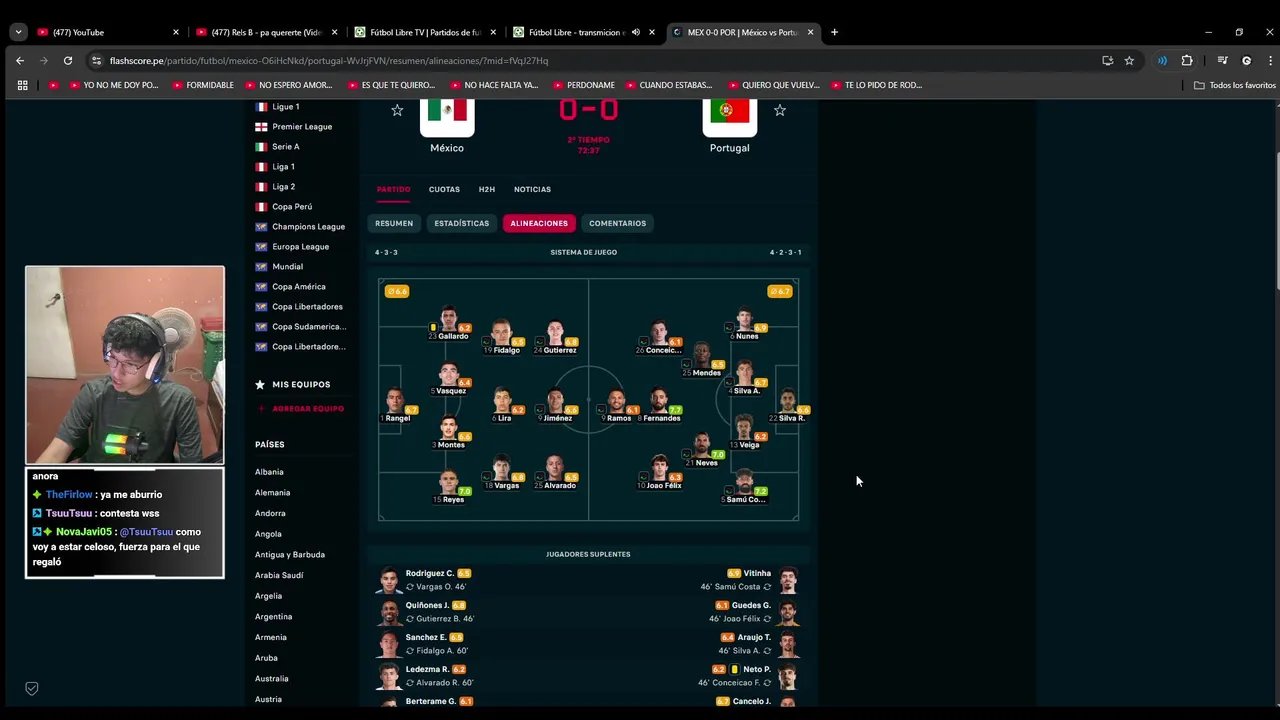Click AGREGAR EQUIPO link

(x=301, y=408)
